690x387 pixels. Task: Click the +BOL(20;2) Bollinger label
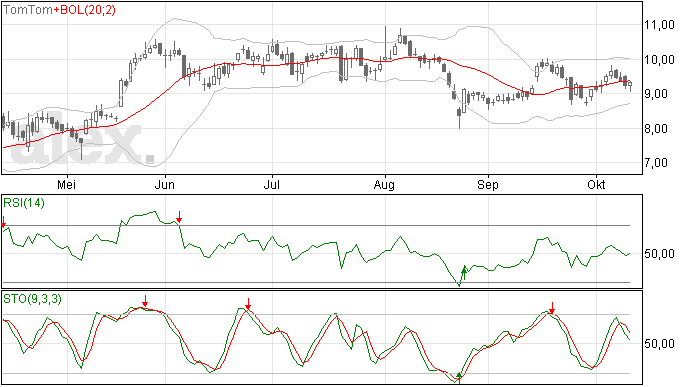[85, 10]
